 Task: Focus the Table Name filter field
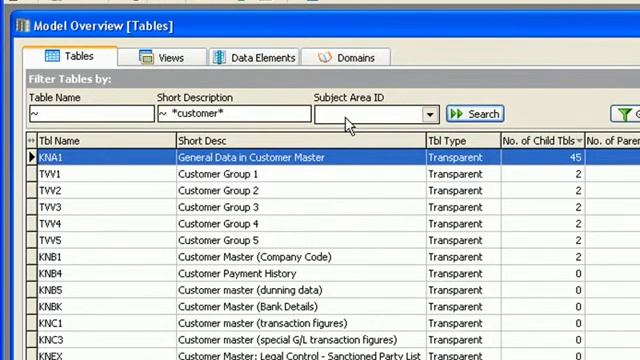coord(92,114)
